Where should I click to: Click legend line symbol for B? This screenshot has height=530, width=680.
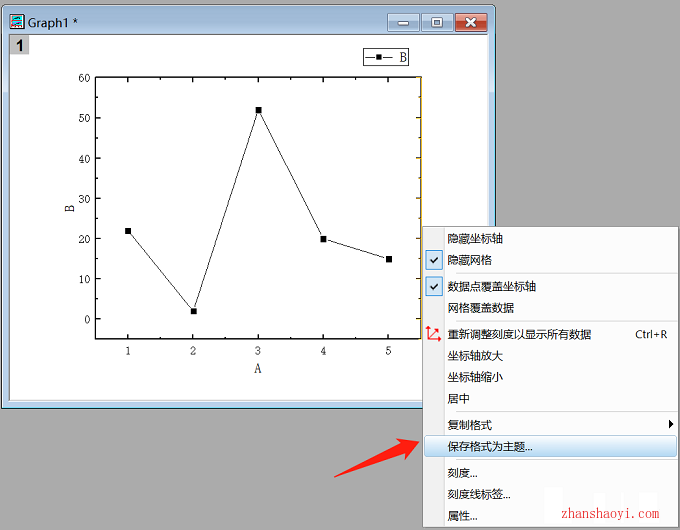pos(379,57)
